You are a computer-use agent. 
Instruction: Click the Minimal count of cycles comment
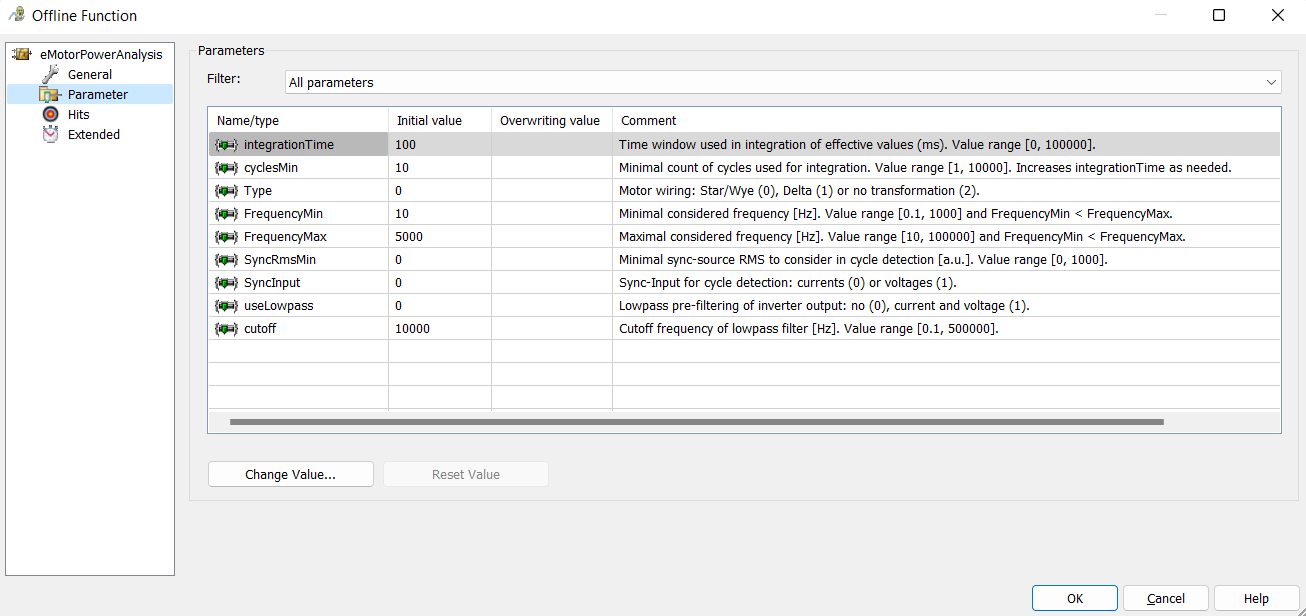[x=925, y=168]
